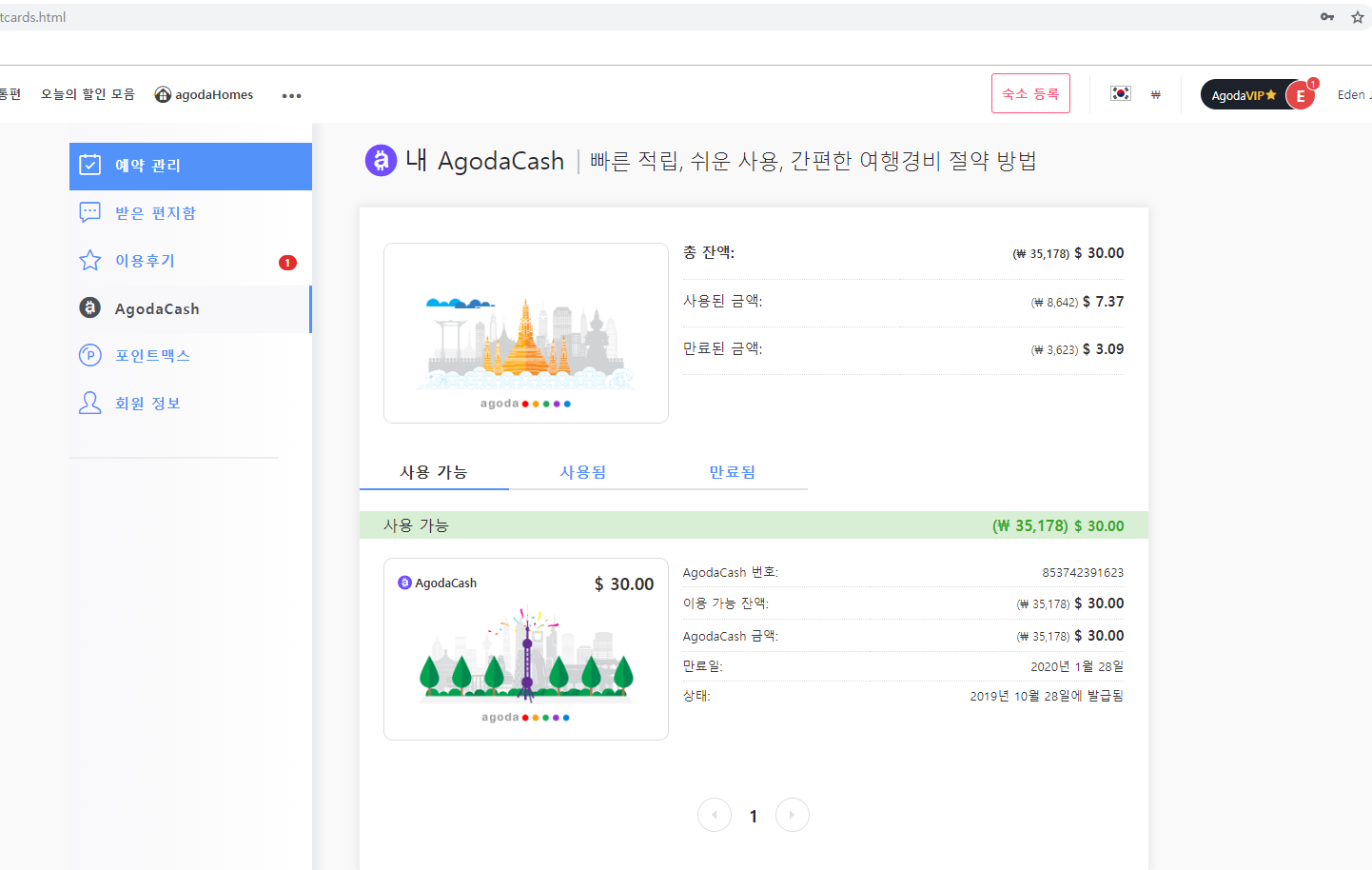Click the 상태 label
1372x870 pixels.
697,696
